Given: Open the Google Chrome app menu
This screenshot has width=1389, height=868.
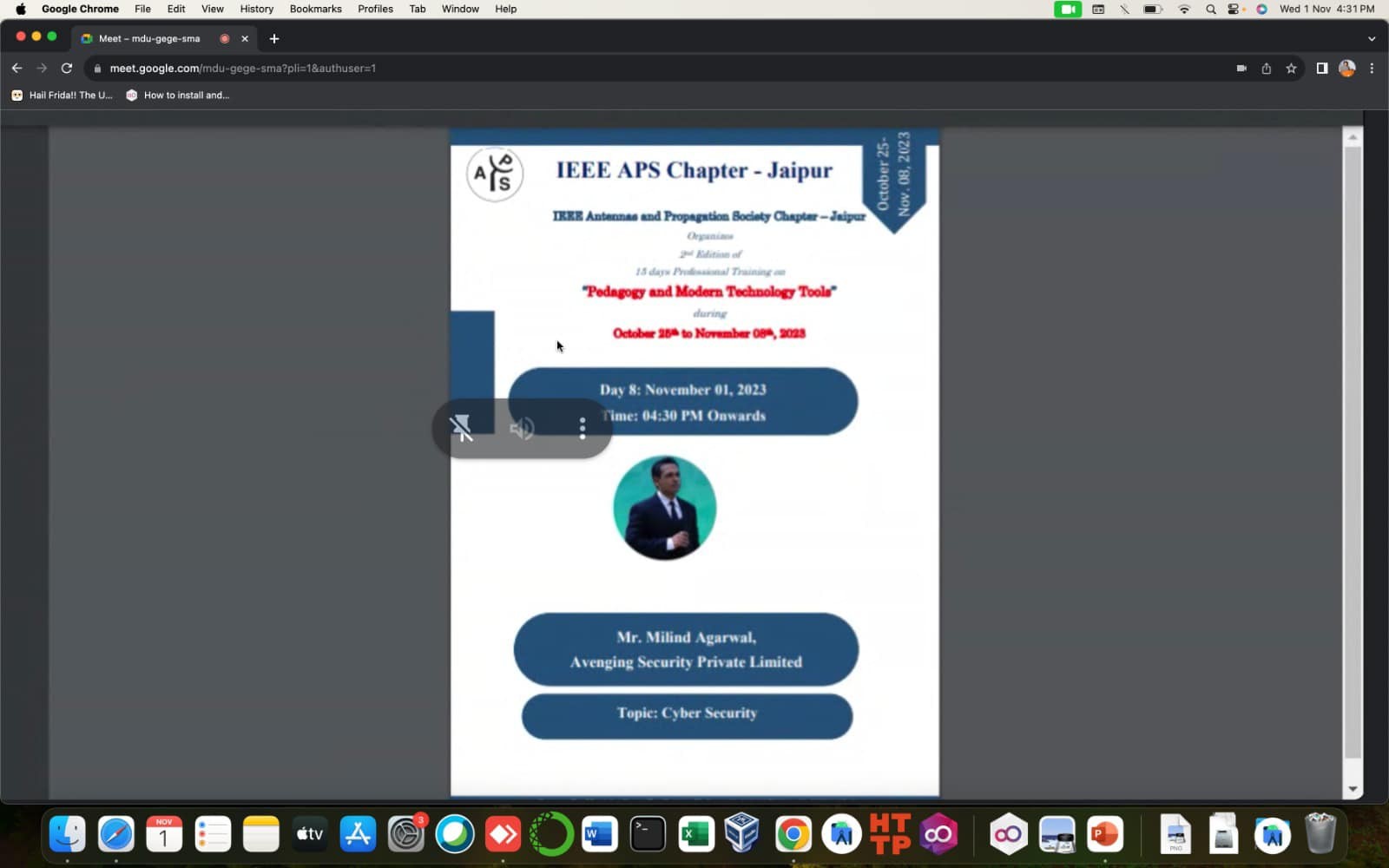Looking at the screenshot, I should [80, 9].
